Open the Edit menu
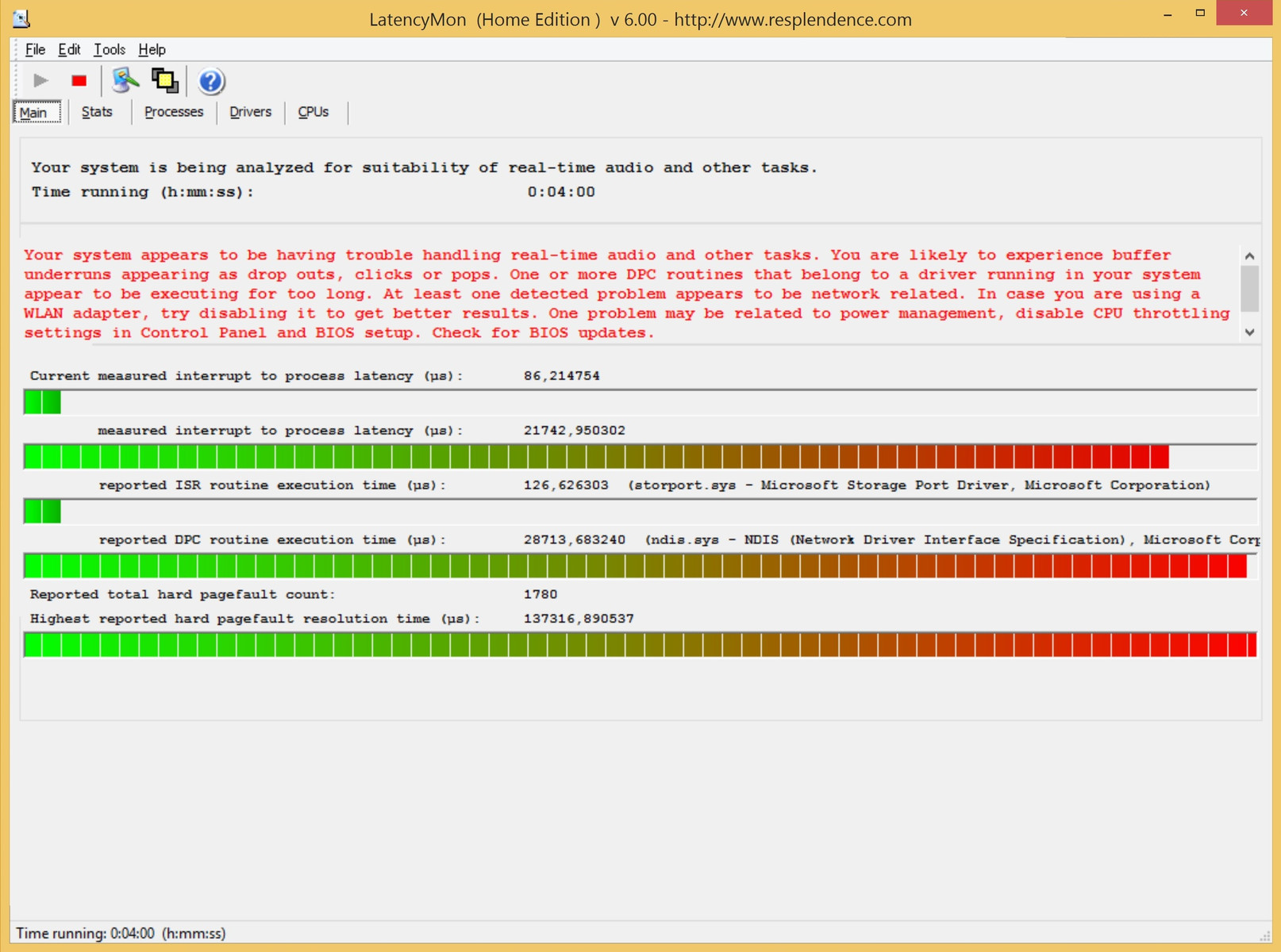 tap(69, 49)
